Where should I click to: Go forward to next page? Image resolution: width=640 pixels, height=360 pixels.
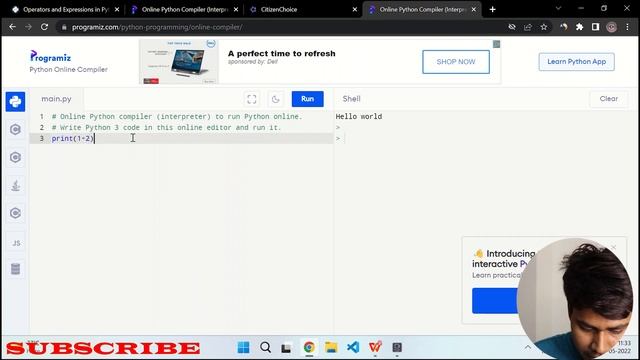pos(28,27)
